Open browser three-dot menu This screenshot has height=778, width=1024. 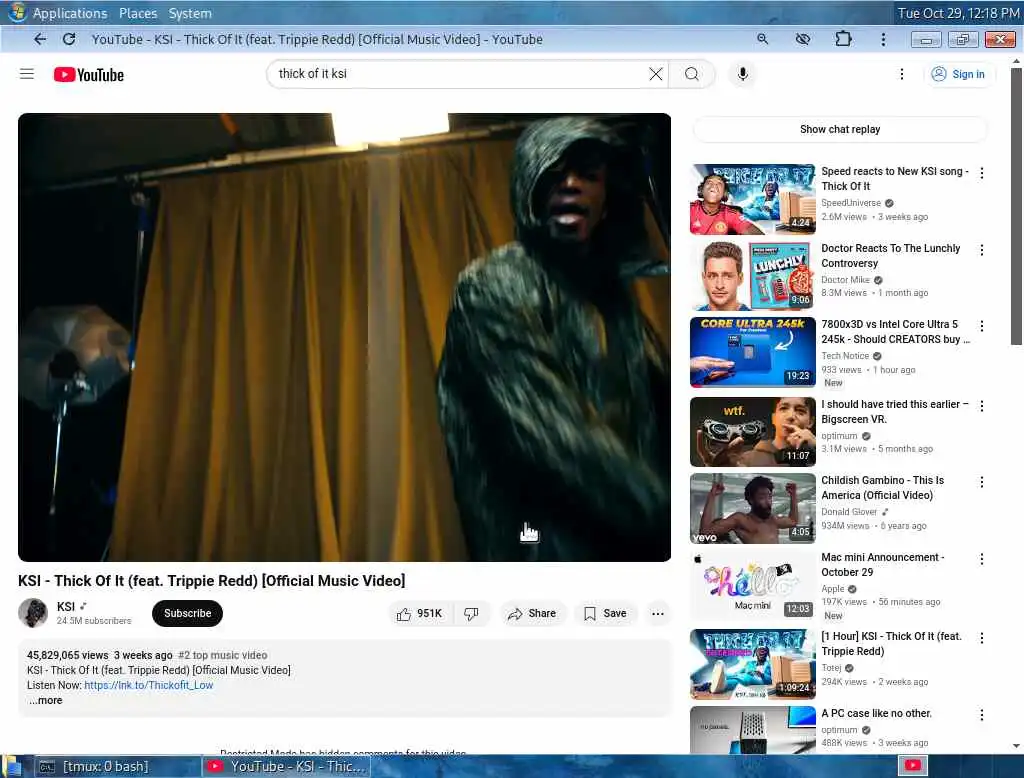pyautogui.click(x=883, y=39)
